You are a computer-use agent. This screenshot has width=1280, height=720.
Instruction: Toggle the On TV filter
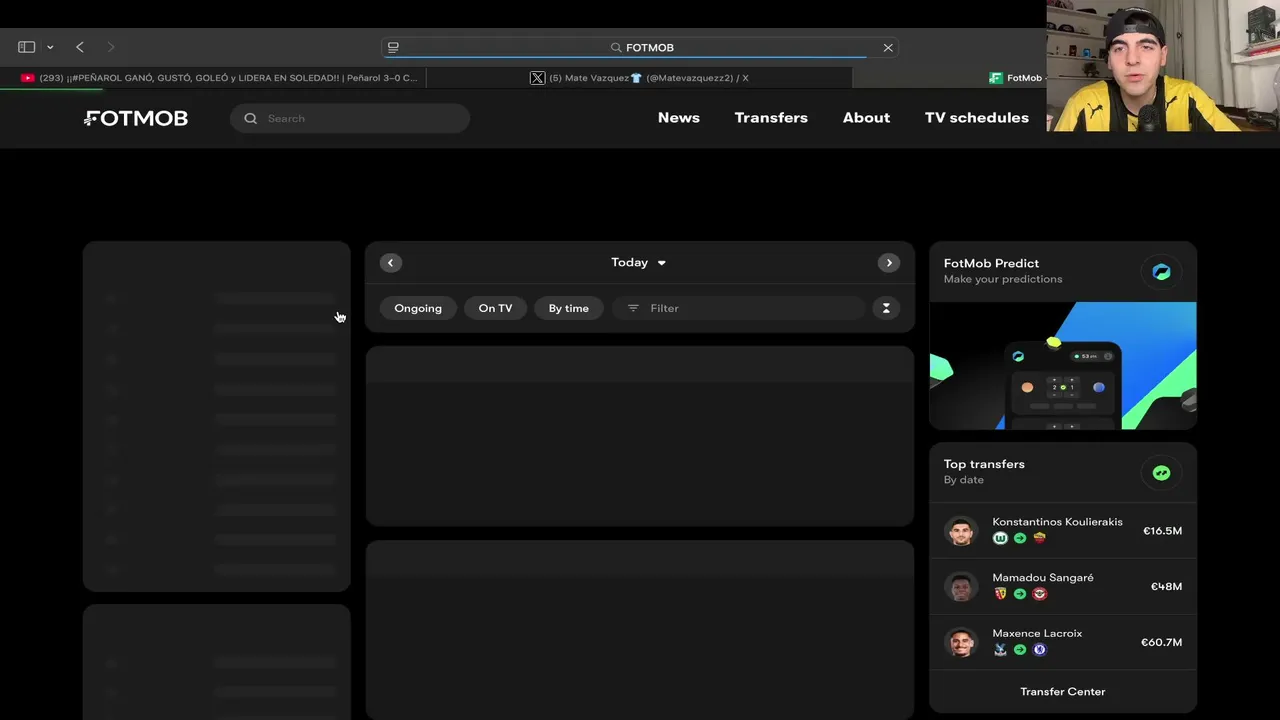(495, 308)
